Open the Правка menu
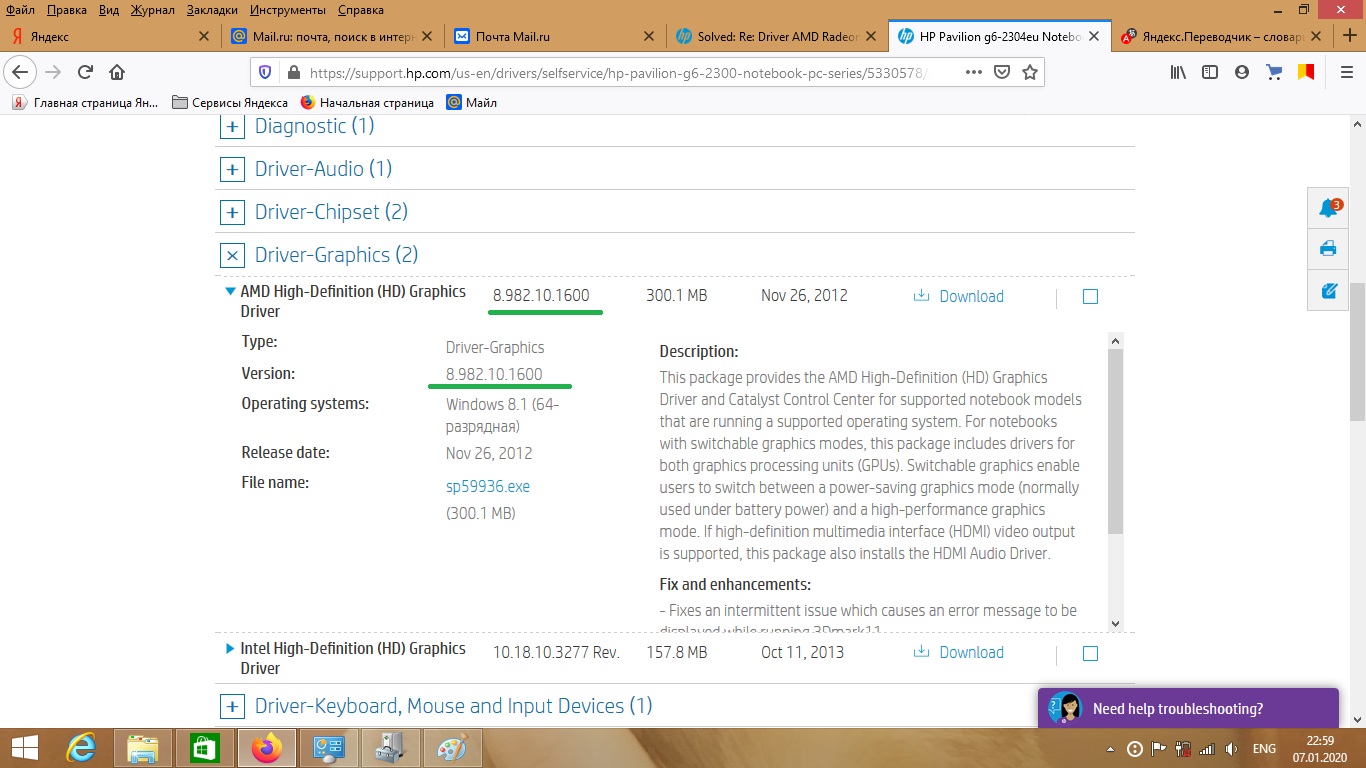 point(66,10)
